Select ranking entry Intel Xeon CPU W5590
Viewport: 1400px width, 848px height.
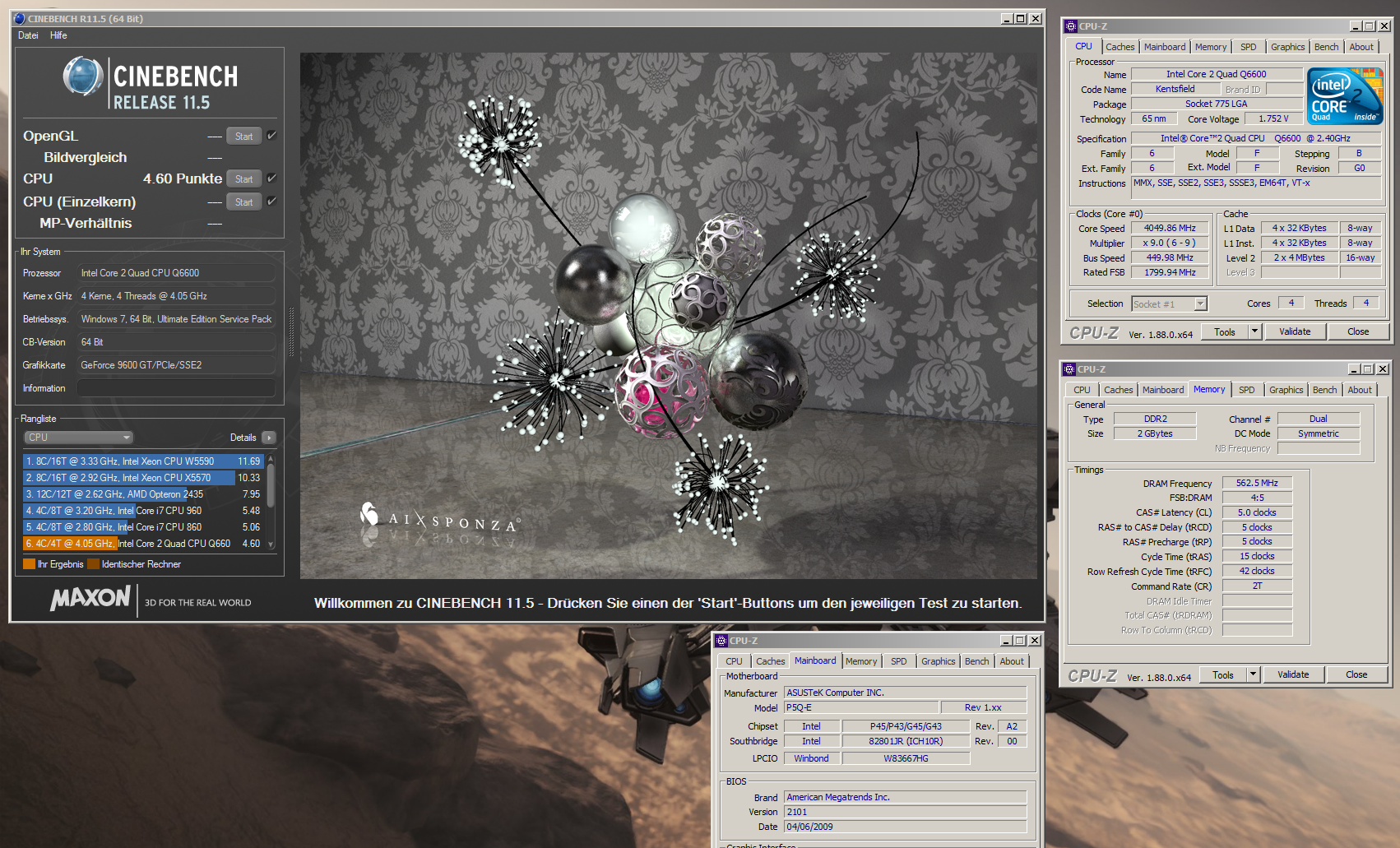coord(143,461)
